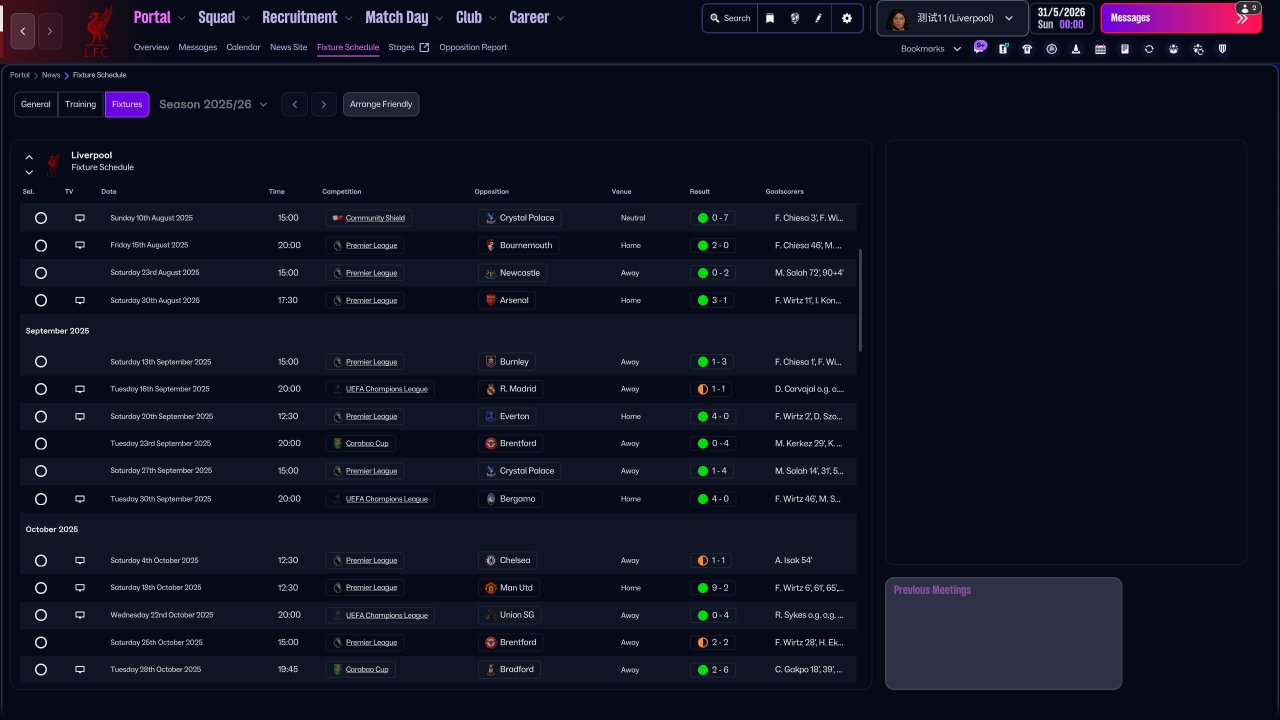Viewport: 1280px width, 720px height.
Task: Click the head icon beside the pencil
Action: pyautogui.click(x=794, y=18)
